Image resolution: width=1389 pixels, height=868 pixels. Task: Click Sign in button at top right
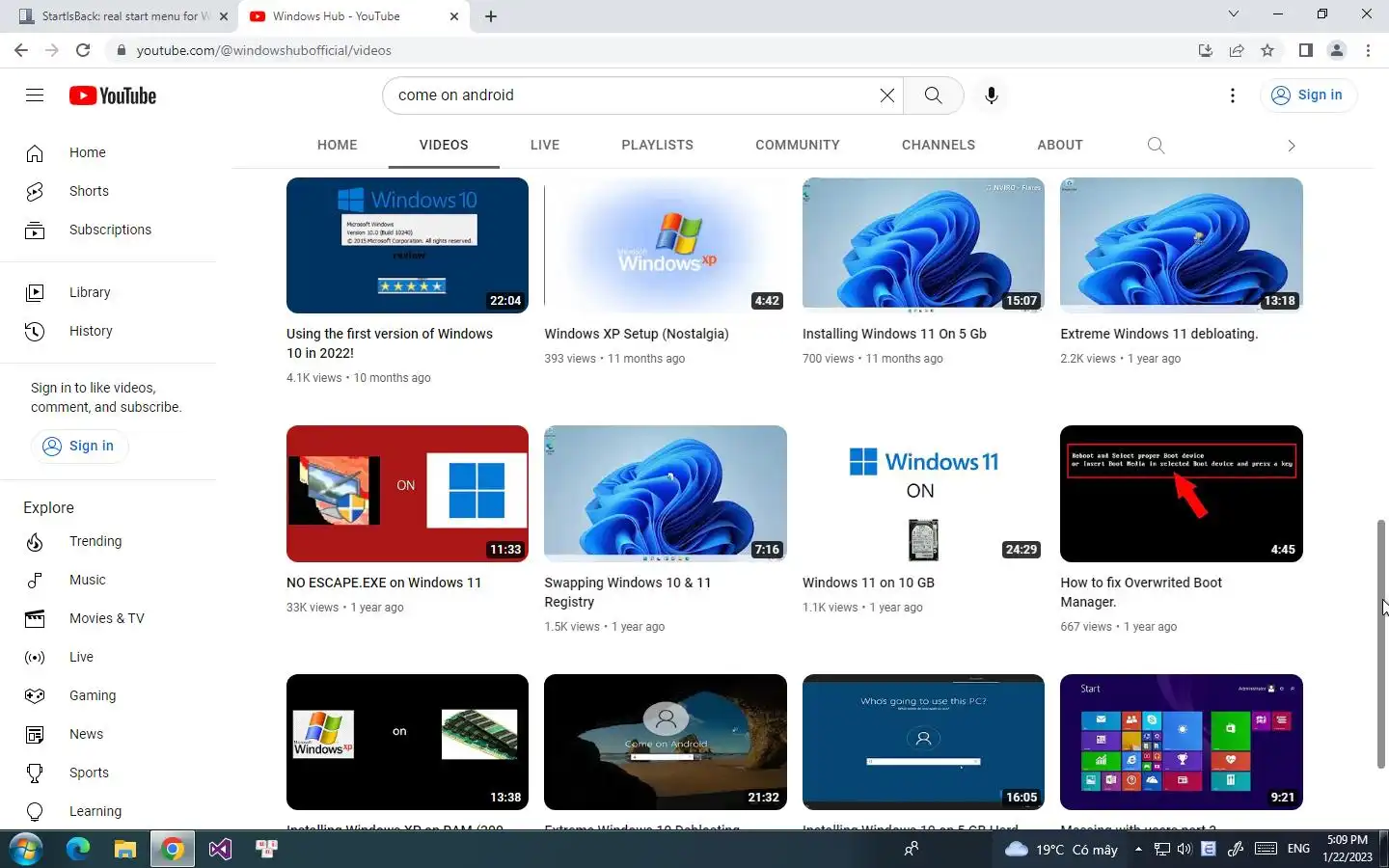click(1307, 95)
